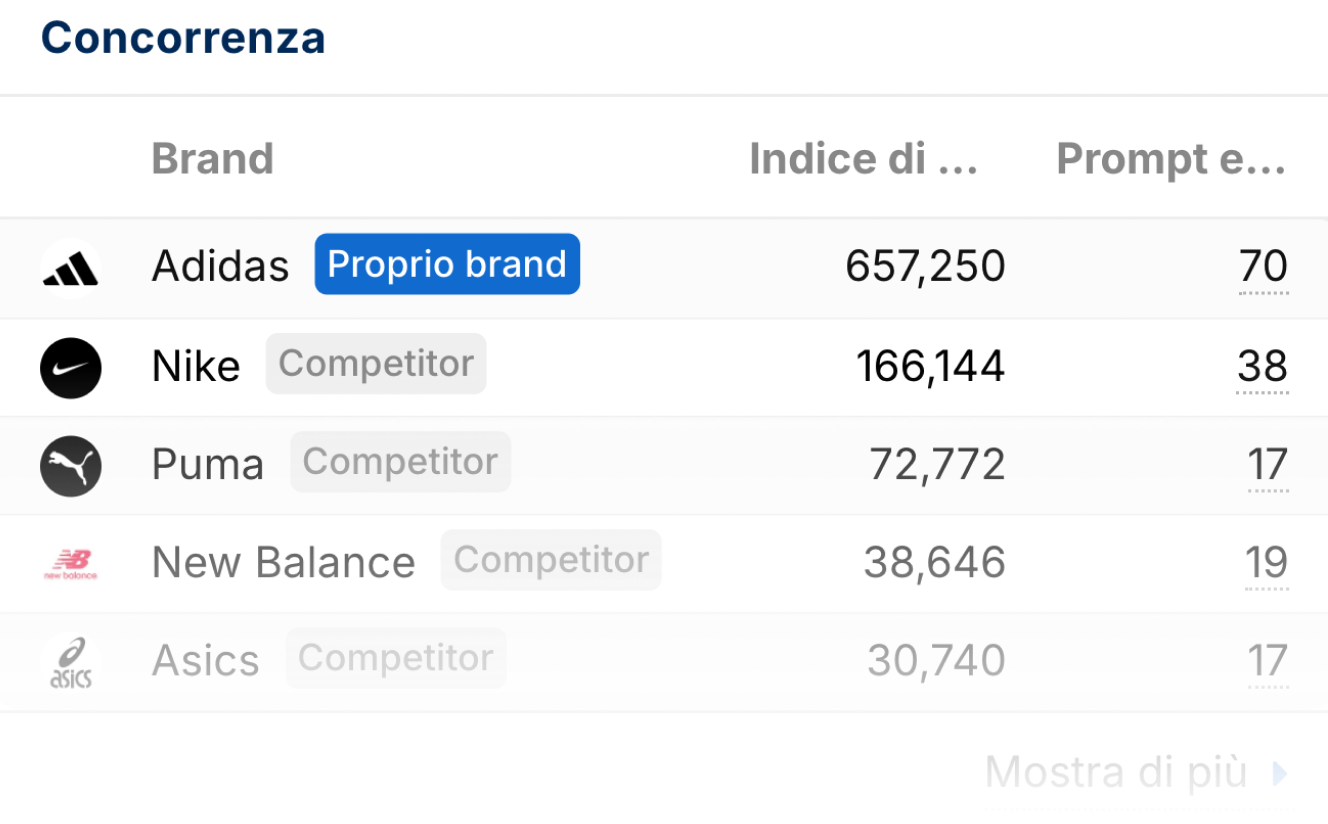
Task: Click the Nike swoosh logo icon
Action: [71, 367]
